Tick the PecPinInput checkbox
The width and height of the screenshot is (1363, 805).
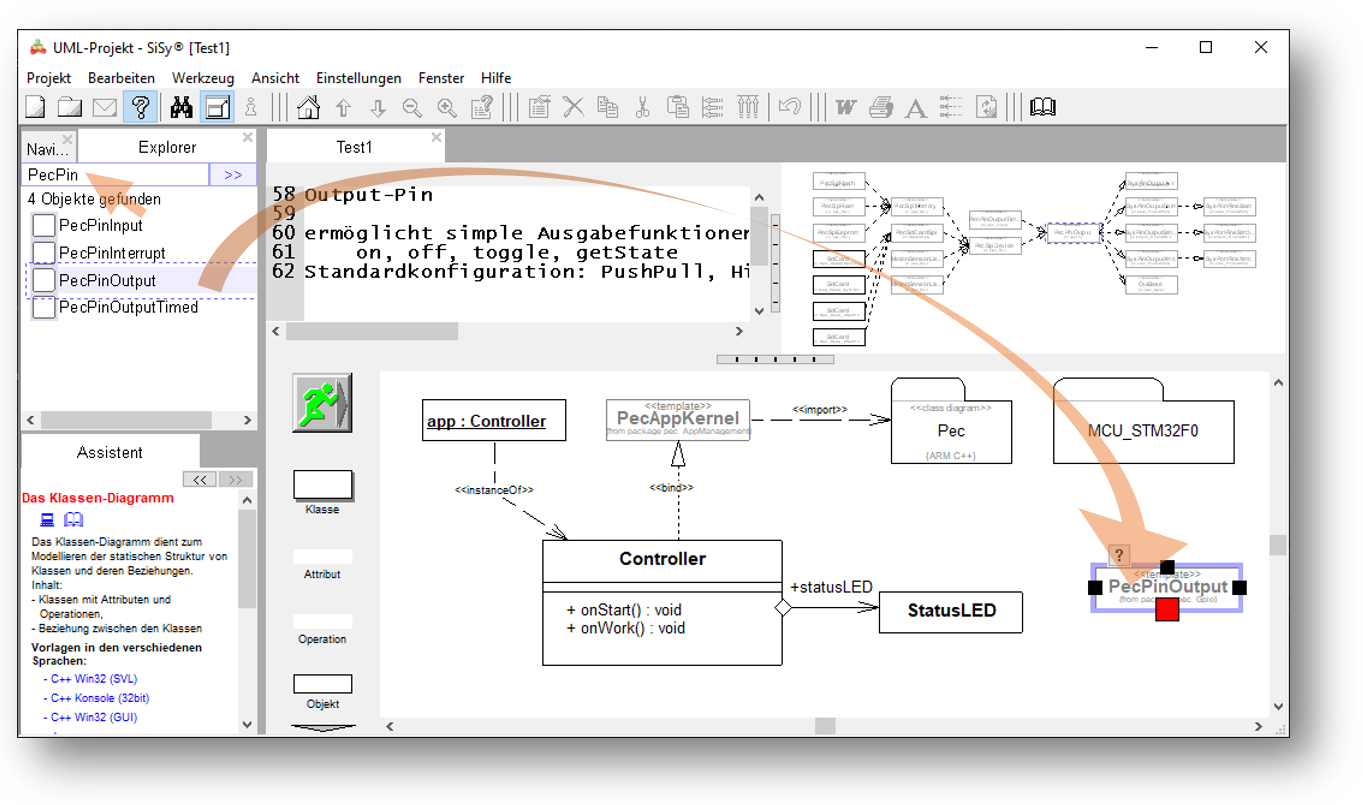44,226
